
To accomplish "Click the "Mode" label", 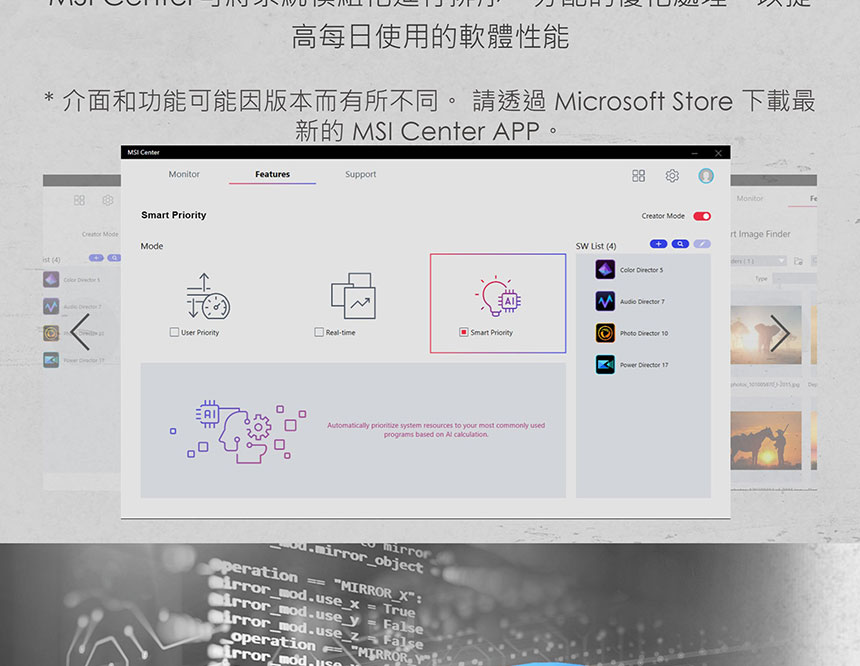I will tap(152, 246).
